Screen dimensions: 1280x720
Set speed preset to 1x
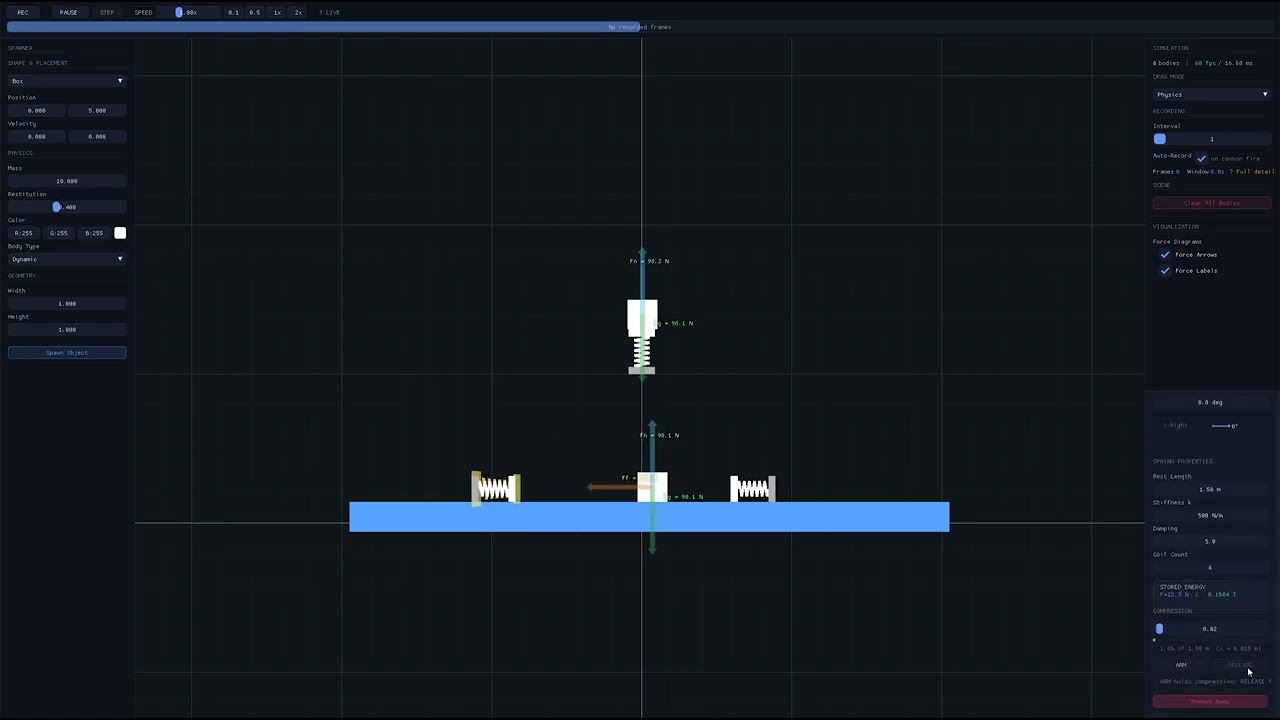coord(277,12)
